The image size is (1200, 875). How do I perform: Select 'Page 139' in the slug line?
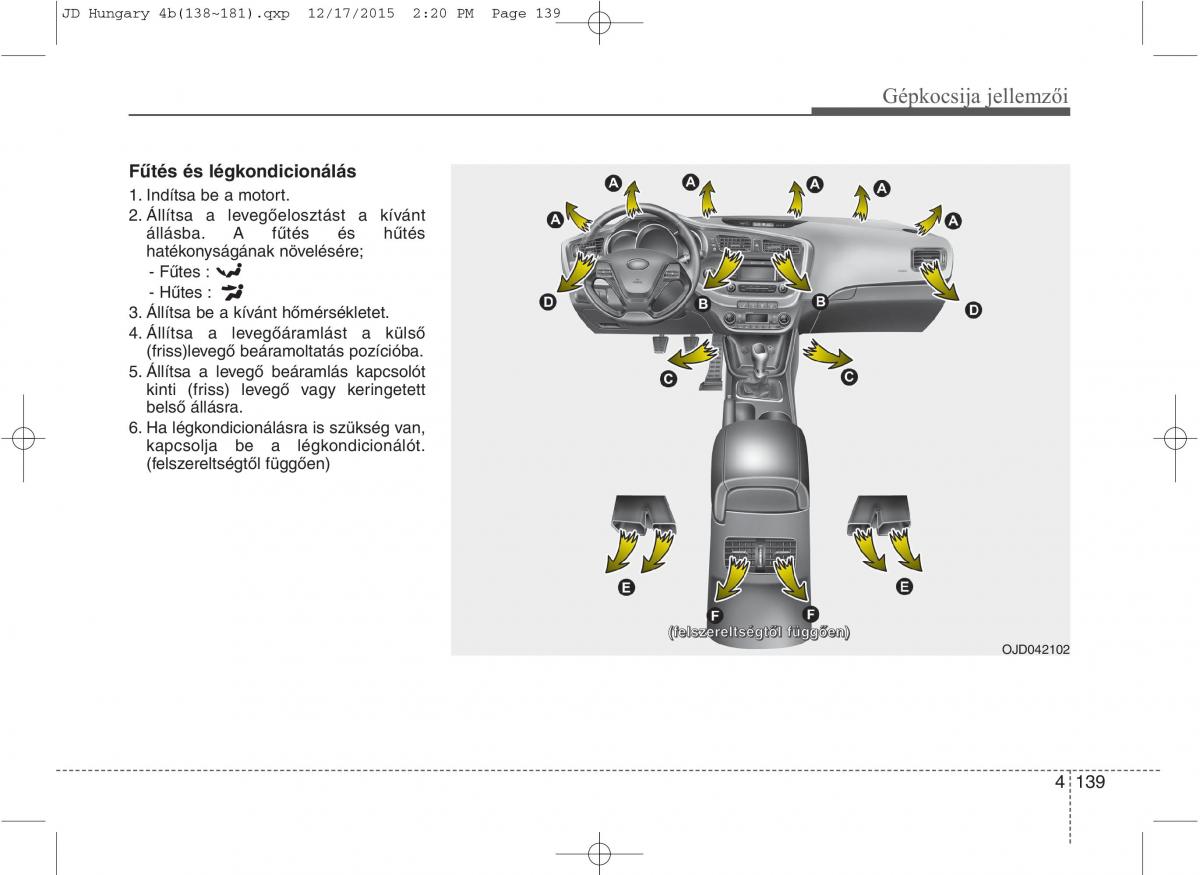coord(525,14)
